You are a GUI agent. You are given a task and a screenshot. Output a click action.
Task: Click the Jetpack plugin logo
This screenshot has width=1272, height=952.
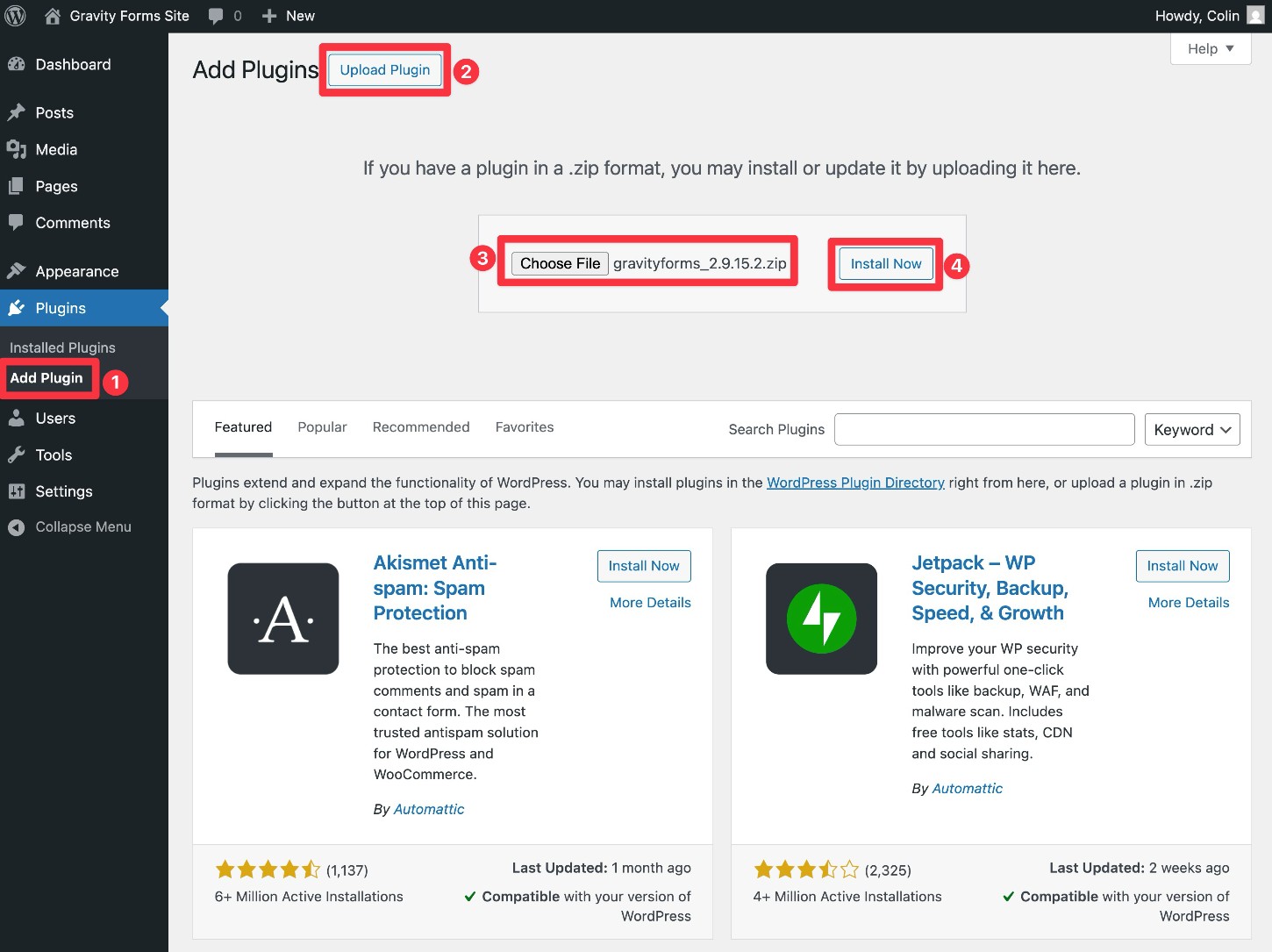(x=822, y=619)
